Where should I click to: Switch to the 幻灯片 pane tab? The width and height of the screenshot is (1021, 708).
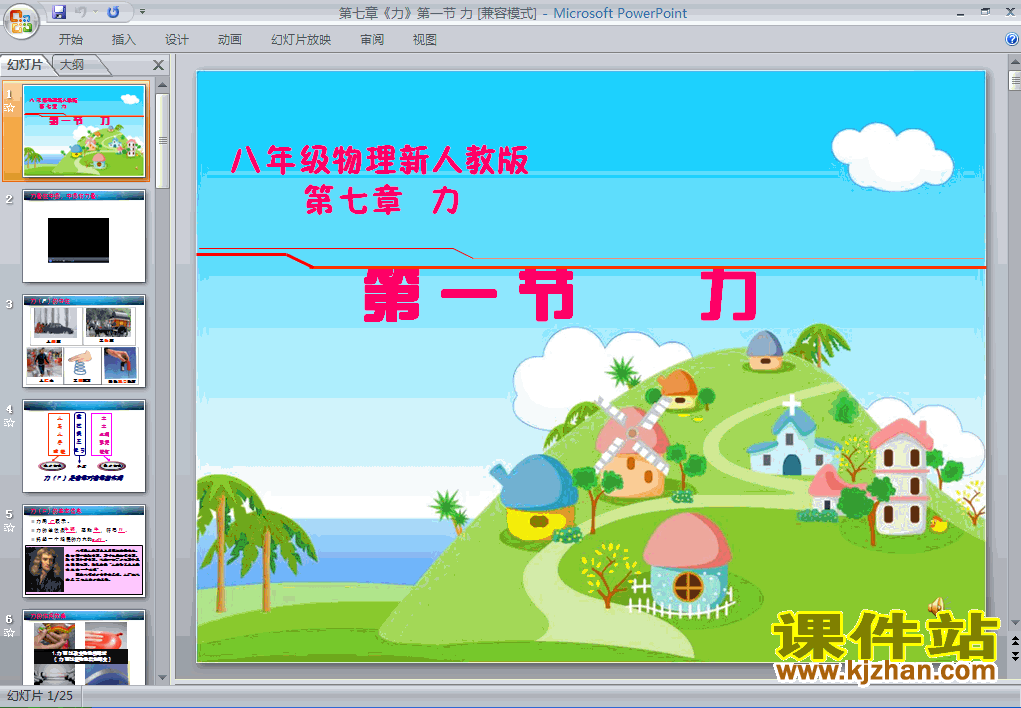tap(25, 64)
